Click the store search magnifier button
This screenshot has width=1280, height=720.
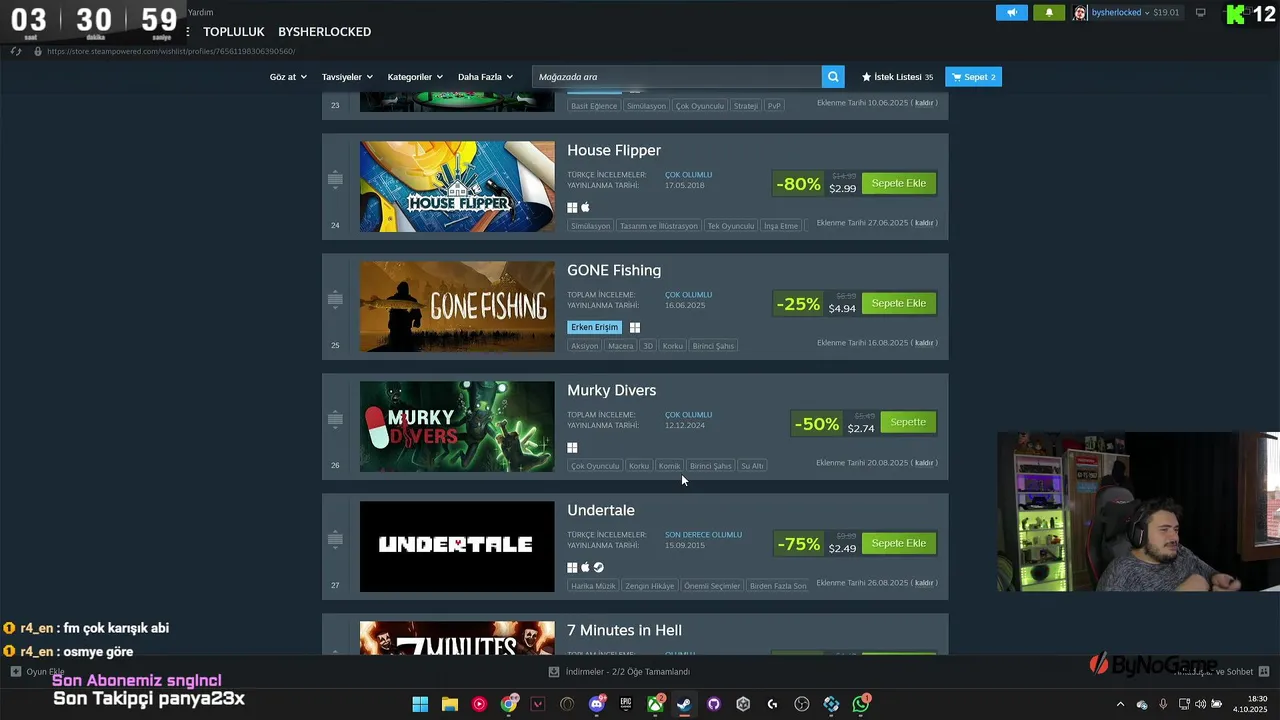pos(833,77)
